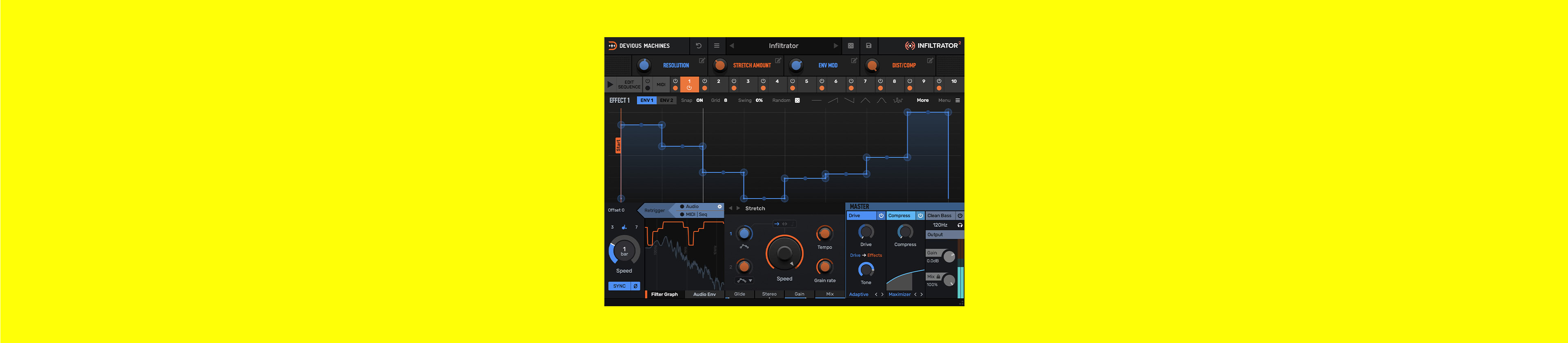Screen dimensions: 1568x343
Task: Toggle power for effect slot 5
Action: click(792, 81)
